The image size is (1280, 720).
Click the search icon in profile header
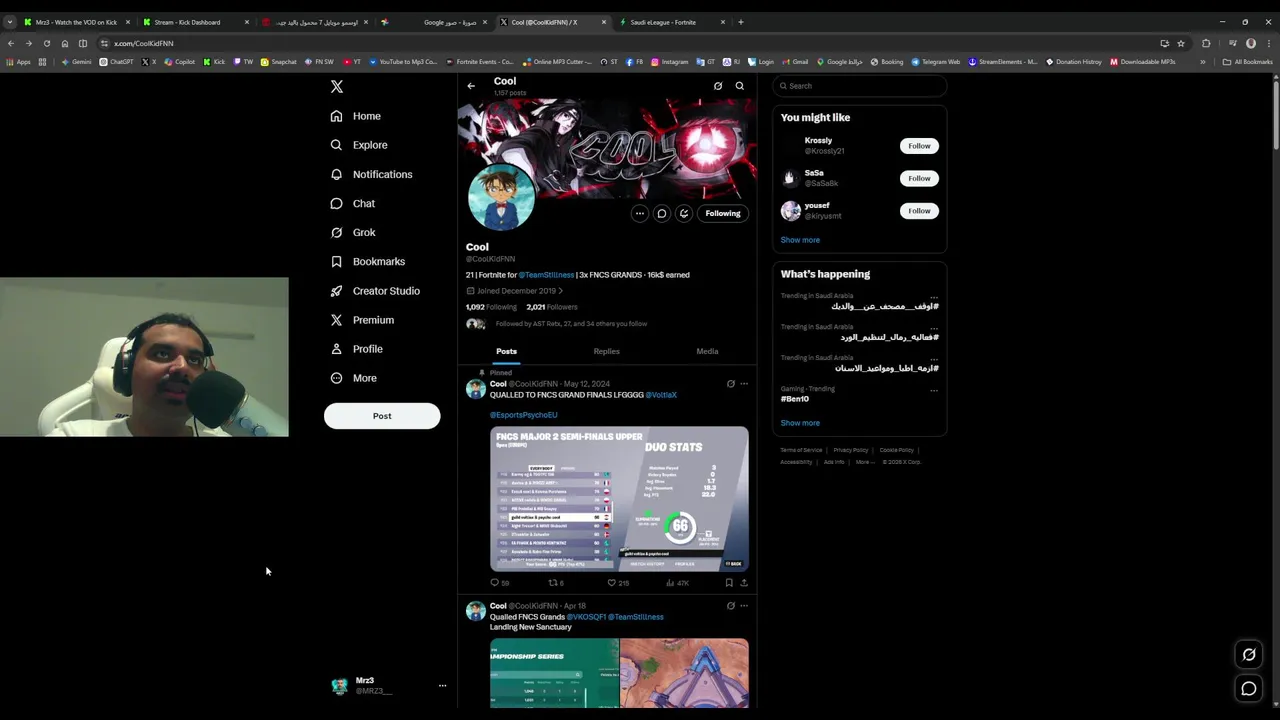point(740,86)
